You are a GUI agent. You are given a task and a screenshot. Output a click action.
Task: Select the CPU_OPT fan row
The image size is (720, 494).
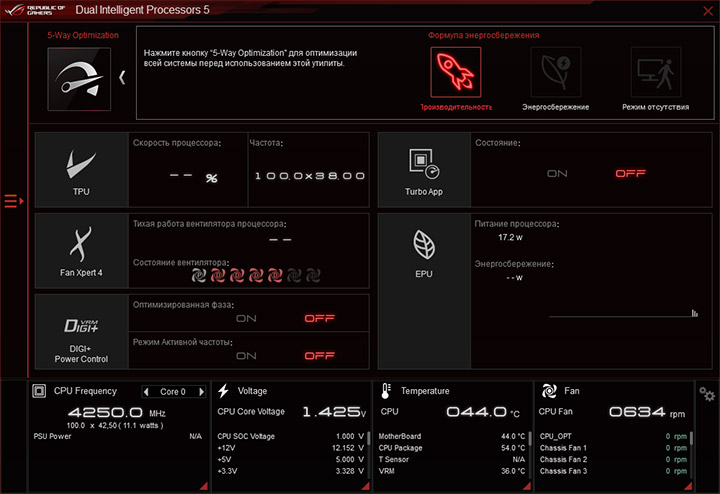(x=613, y=436)
